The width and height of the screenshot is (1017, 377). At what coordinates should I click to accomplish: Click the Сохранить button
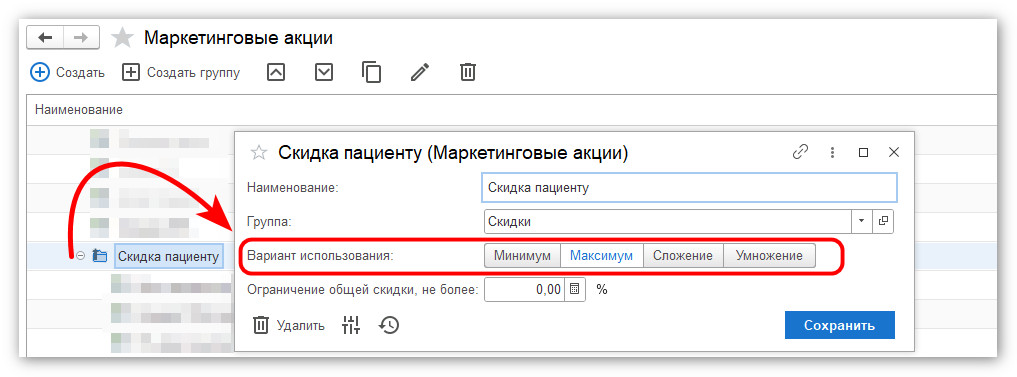(x=839, y=325)
